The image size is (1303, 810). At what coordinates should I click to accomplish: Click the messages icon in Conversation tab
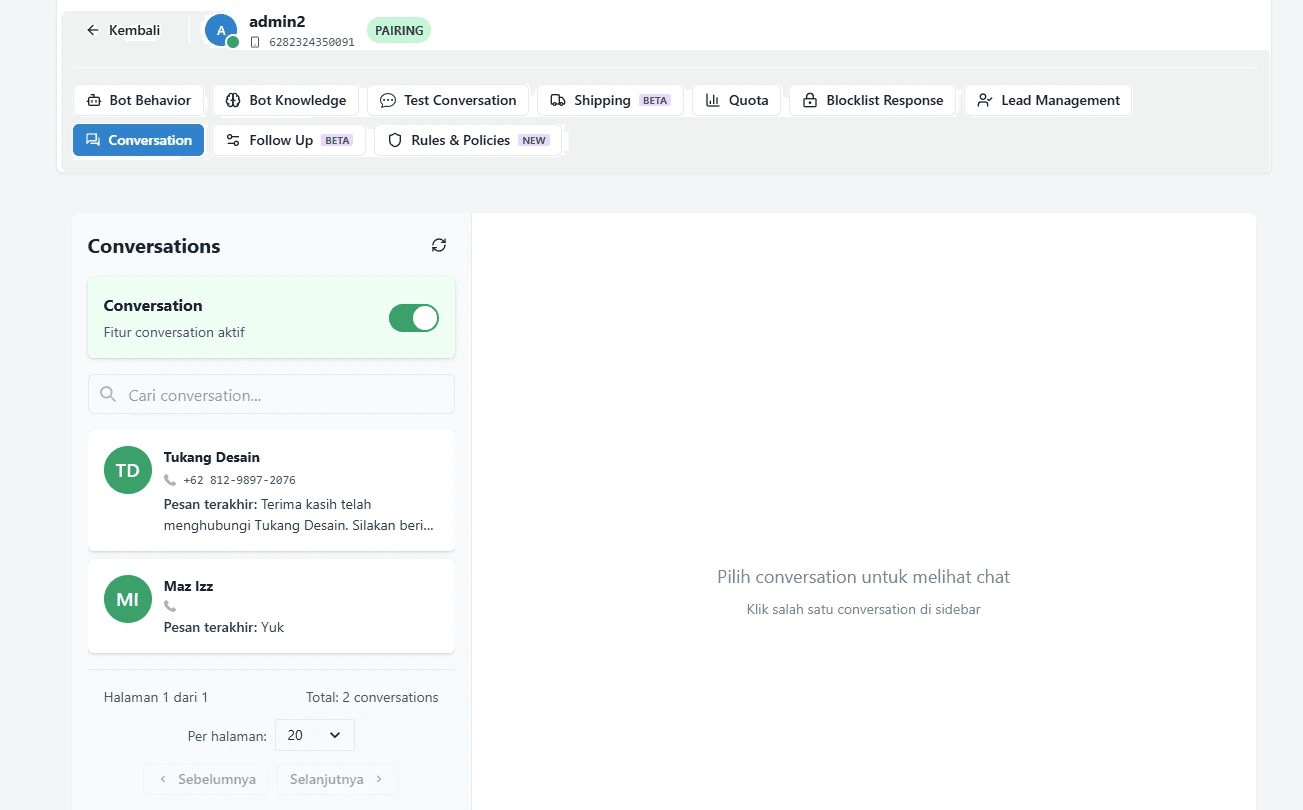pos(93,140)
